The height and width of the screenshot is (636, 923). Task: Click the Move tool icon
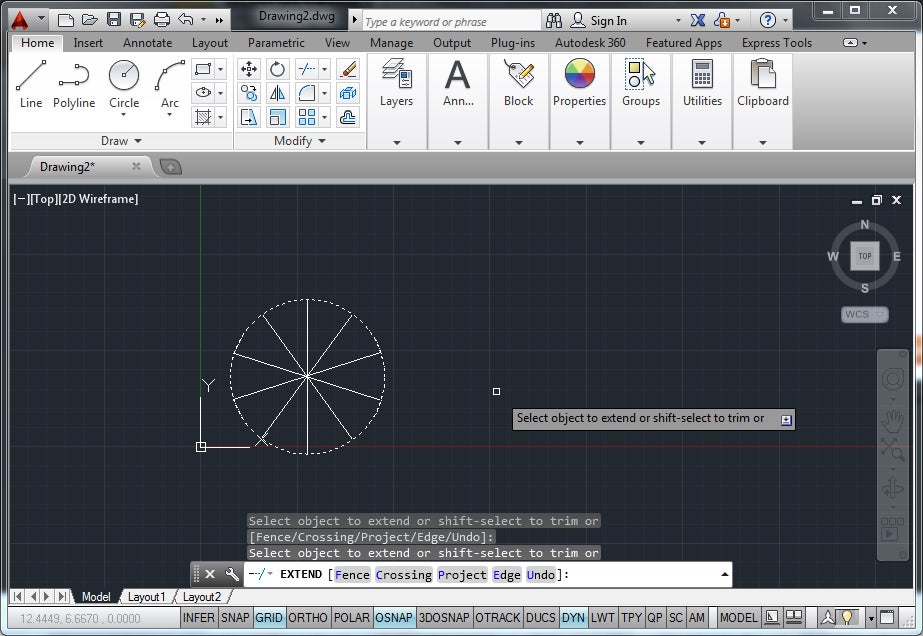tap(249, 69)
